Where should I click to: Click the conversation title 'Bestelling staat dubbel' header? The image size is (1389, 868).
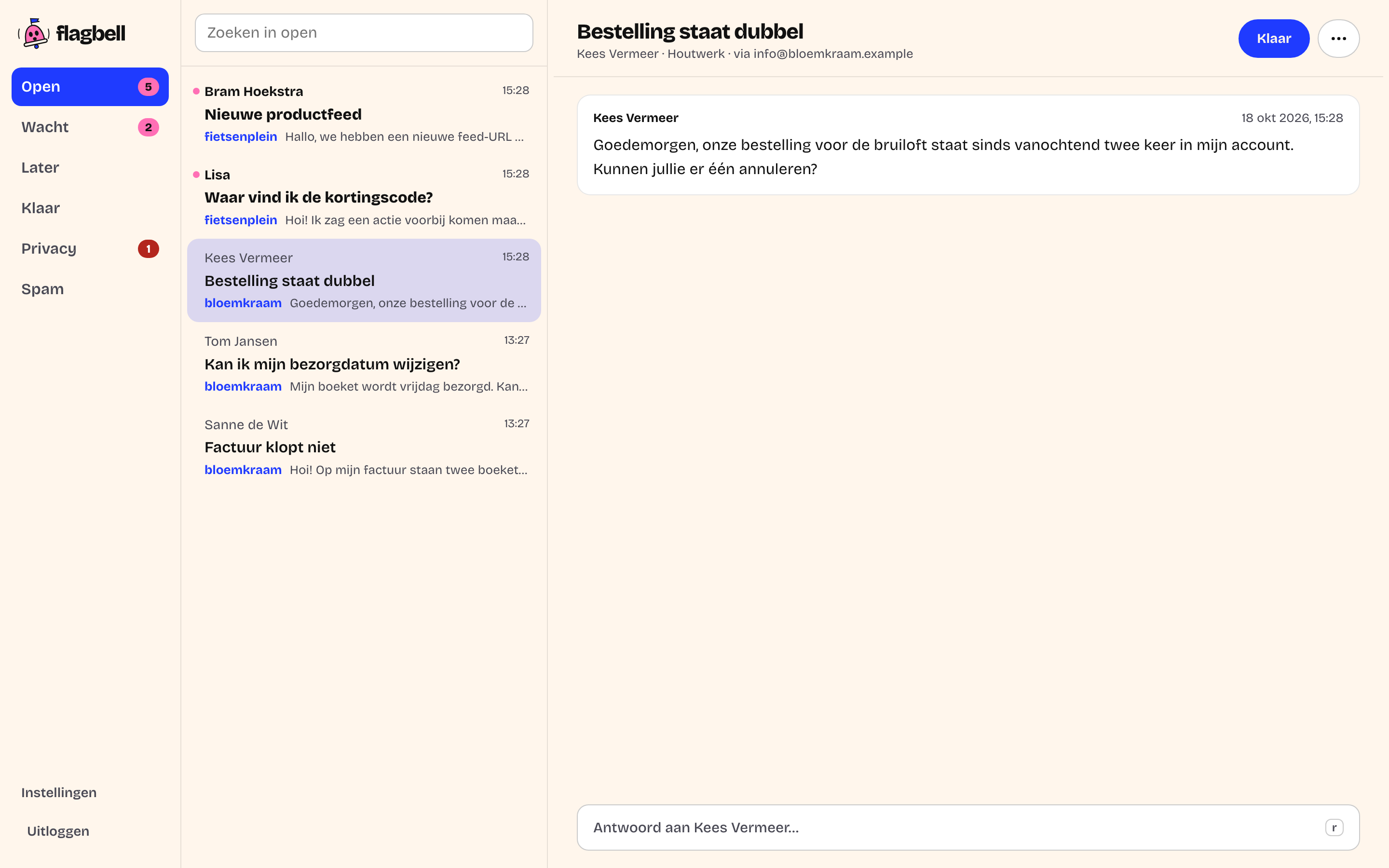(690, 31)
